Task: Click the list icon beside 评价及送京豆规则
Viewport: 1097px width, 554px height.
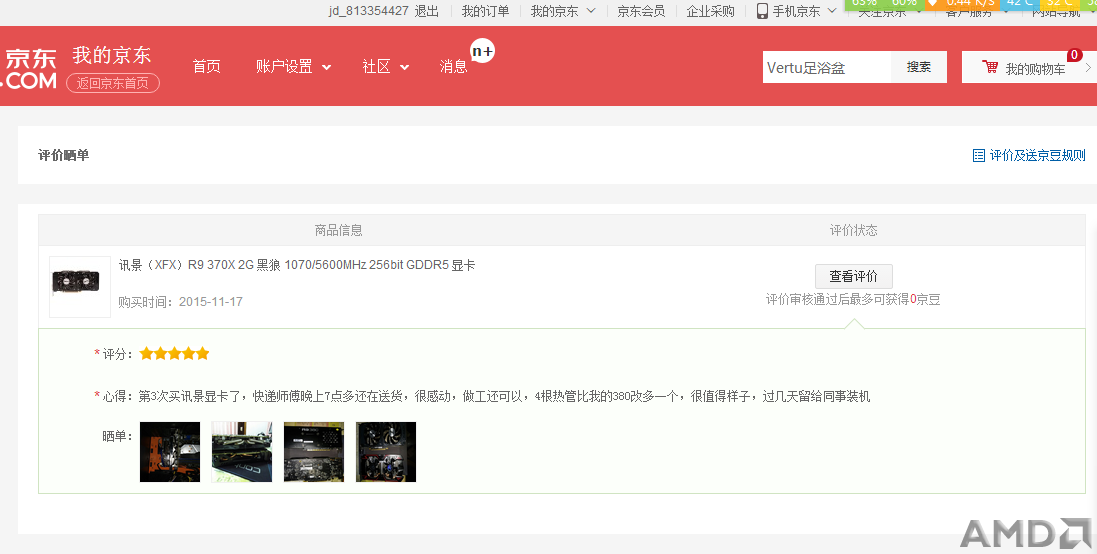Action: point(979,155)
